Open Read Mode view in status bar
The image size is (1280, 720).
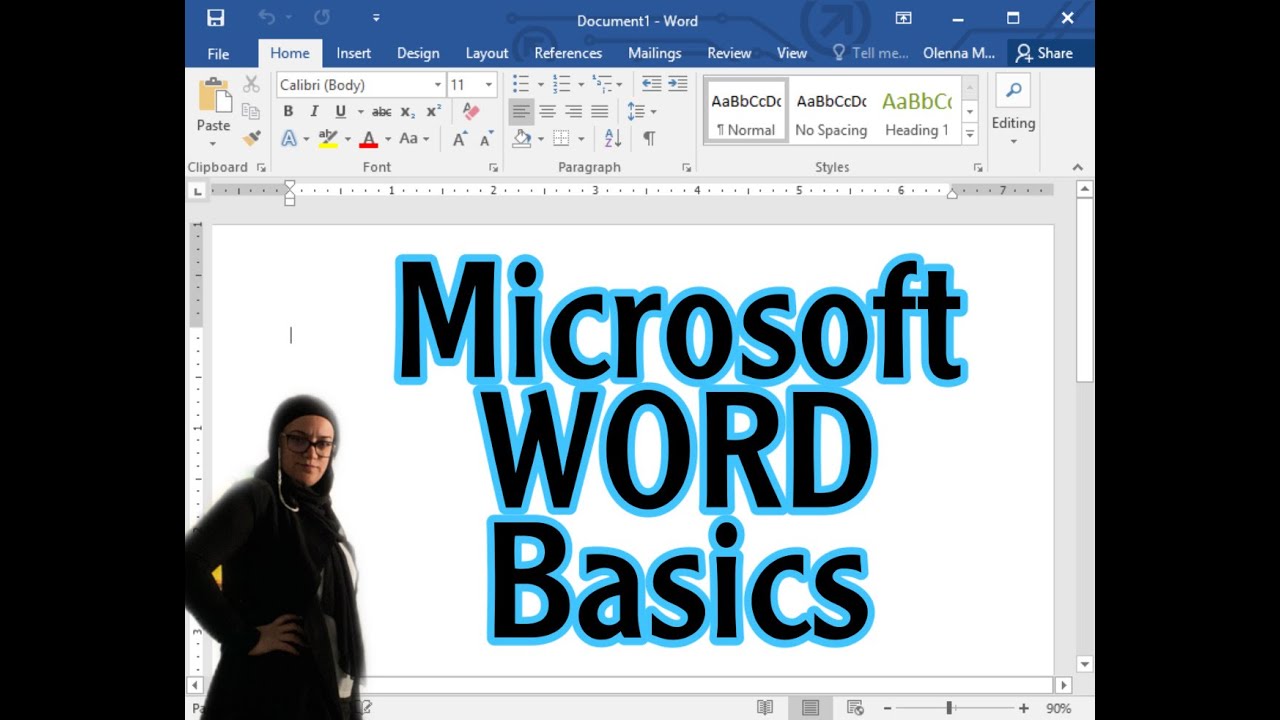click(765, 707)
